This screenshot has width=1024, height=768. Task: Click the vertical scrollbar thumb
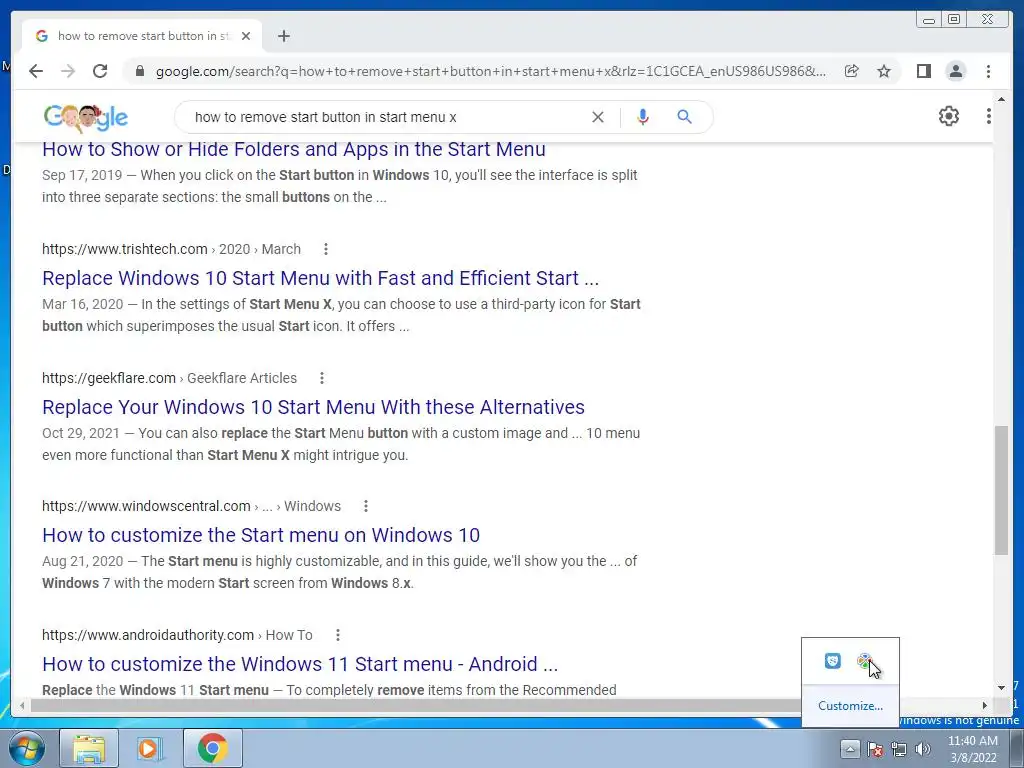(1001, 490)
